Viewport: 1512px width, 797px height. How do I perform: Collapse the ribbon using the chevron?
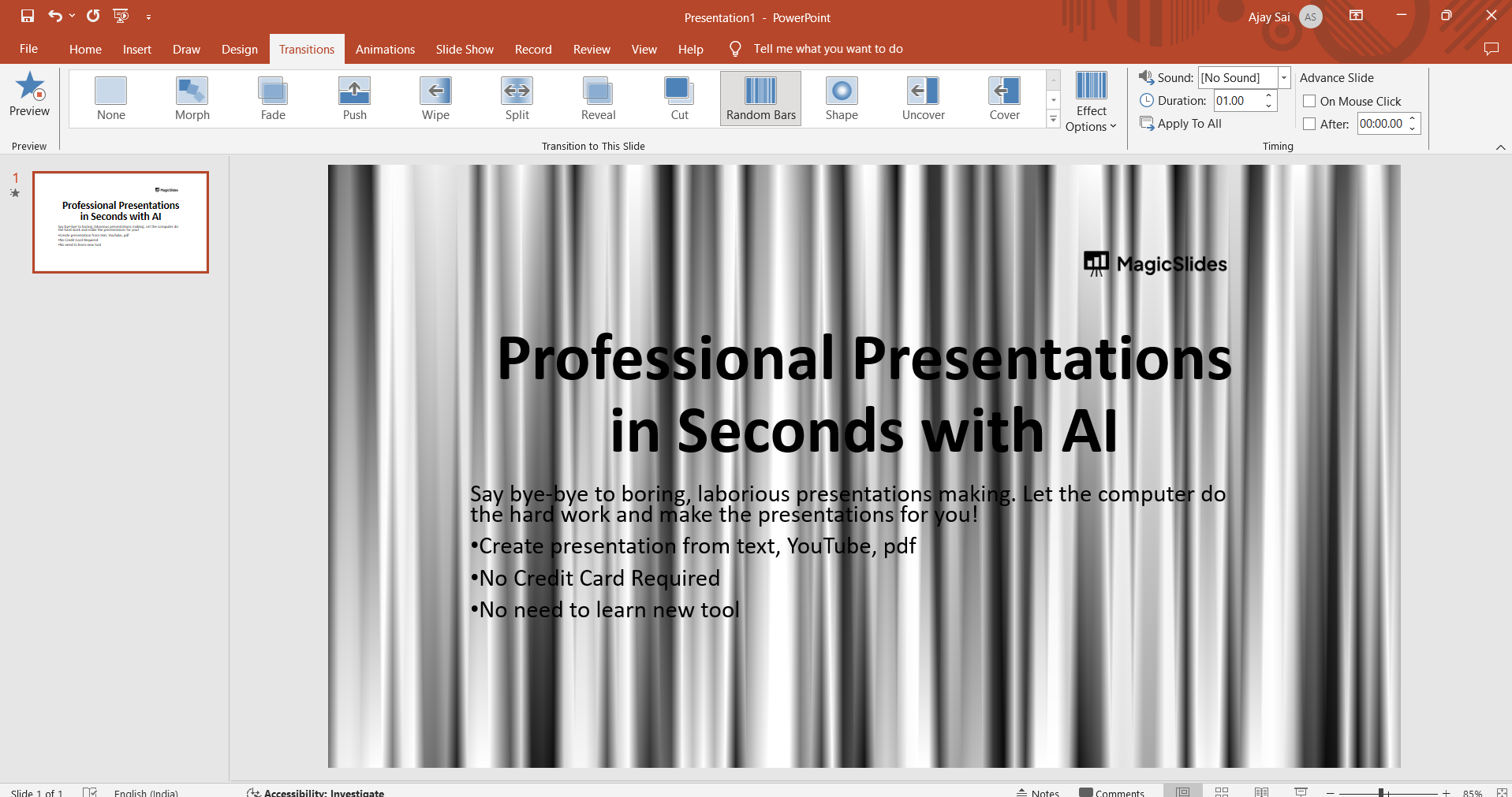point(1500,147)
